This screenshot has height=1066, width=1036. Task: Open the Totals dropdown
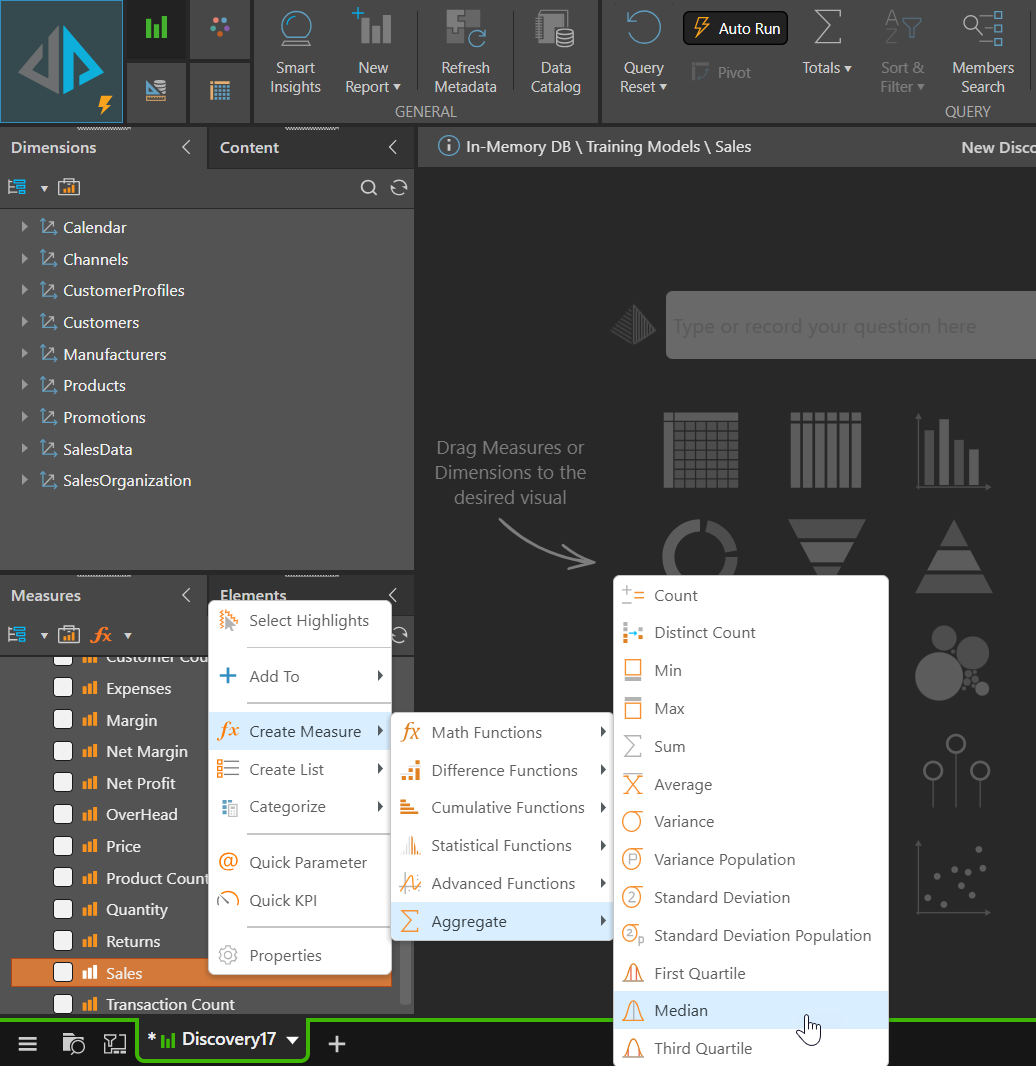coord(827,68)
